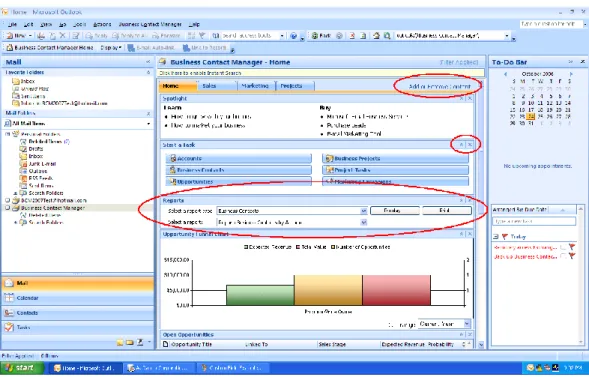589x377 pixels.
Task: Click the Tasks navigation button
Action: pyautogui.click(x=78, y=328)
